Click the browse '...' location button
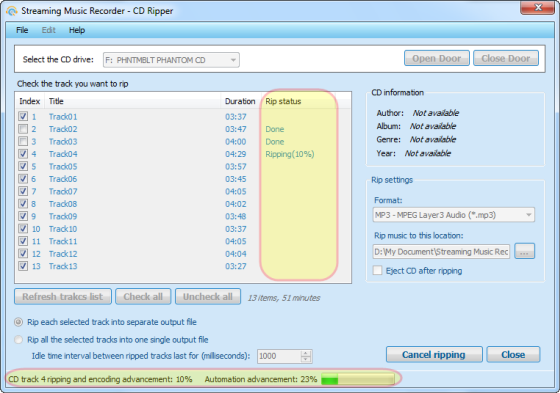The image size is (560, 393). (524, 252)
